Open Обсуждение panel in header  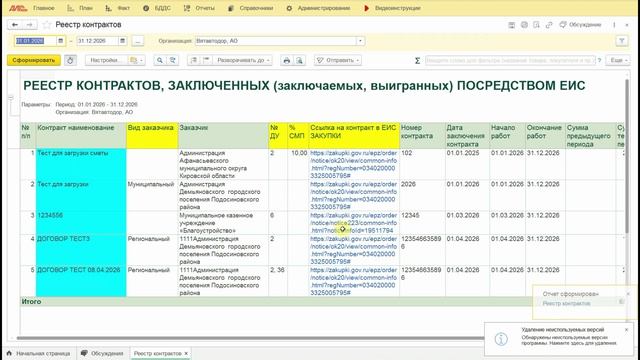pyautogui.click(x=580, y=25)
